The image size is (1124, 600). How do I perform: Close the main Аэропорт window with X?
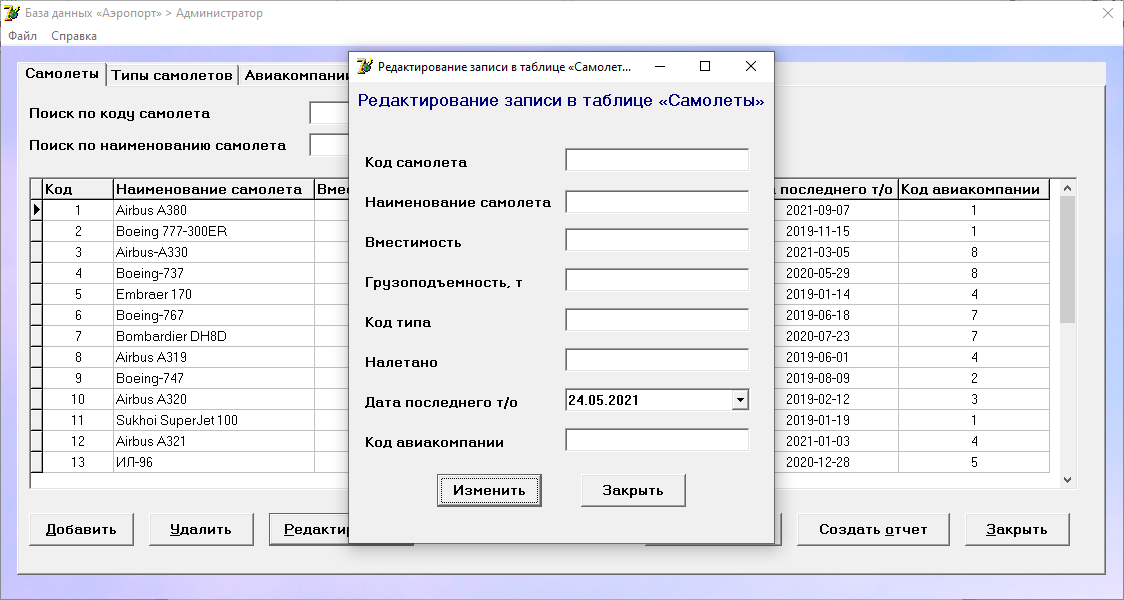tap(1108, 13)
